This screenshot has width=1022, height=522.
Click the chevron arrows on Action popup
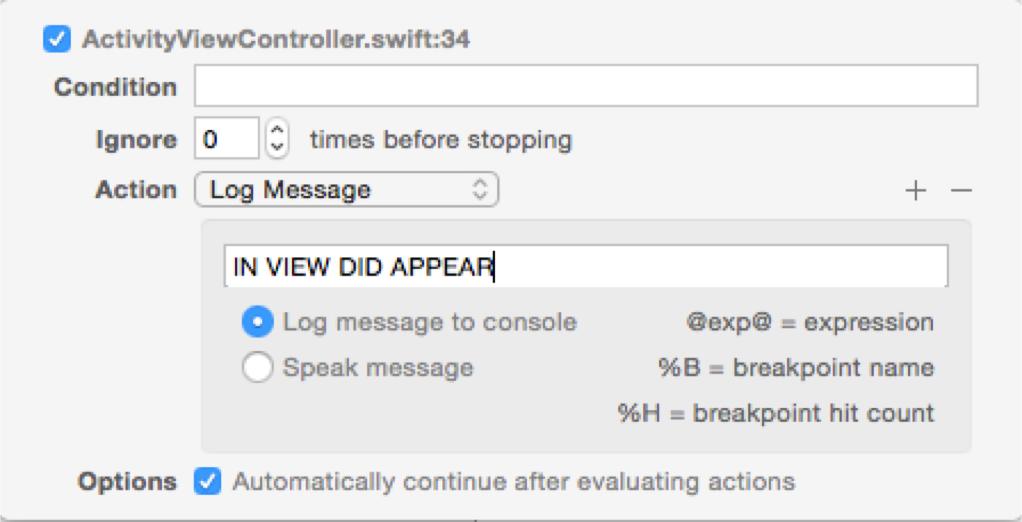480,190
